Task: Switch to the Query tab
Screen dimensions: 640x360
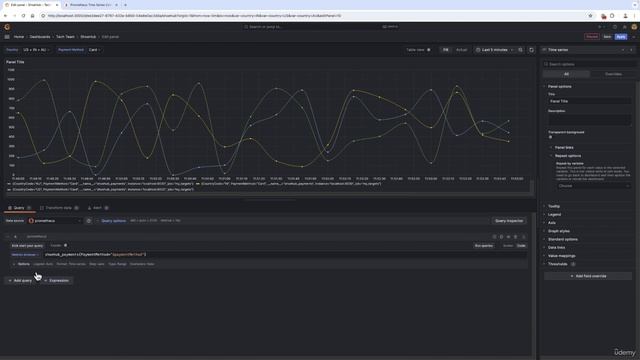Action: point(19,208)
